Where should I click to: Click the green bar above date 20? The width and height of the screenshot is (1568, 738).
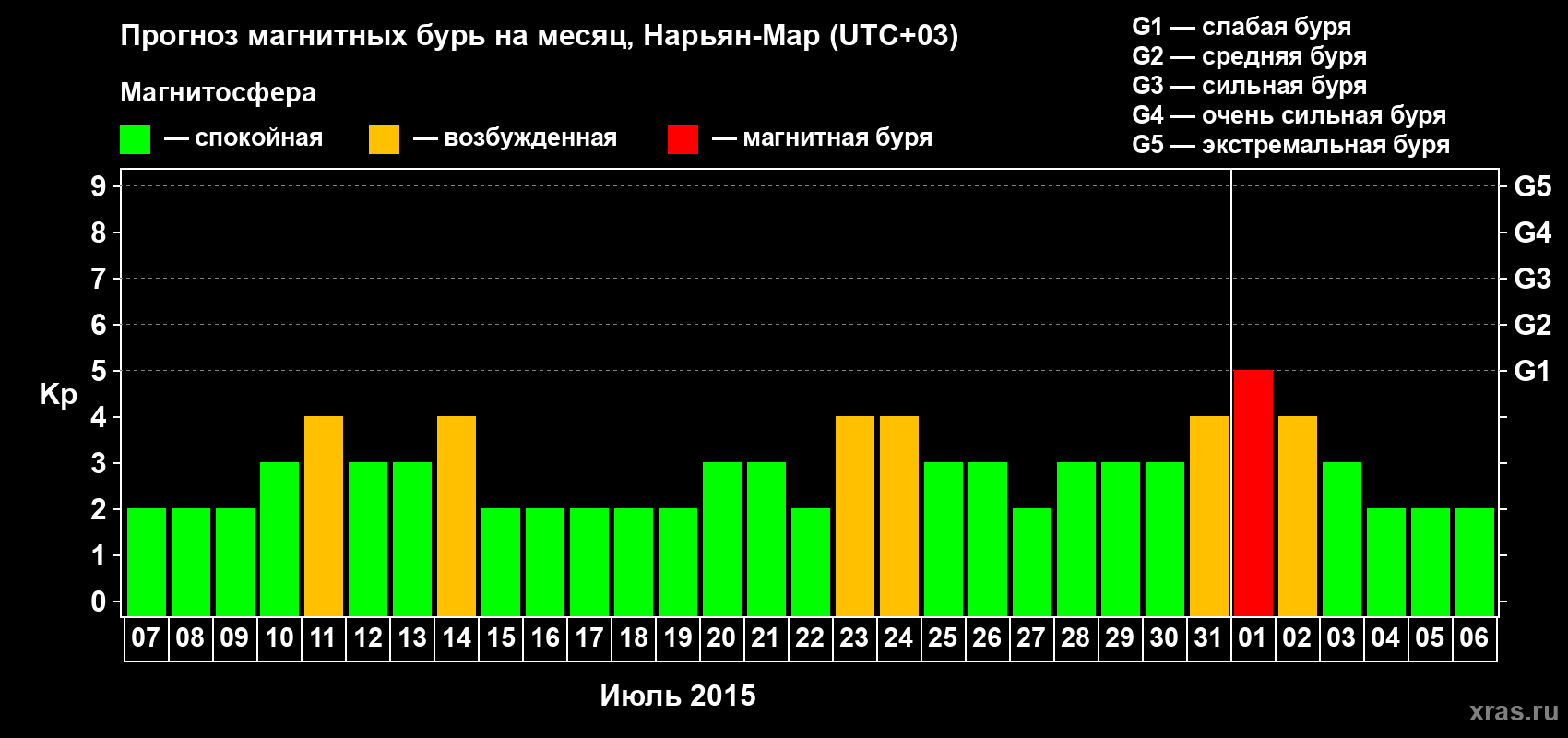(x=722, y=540)
